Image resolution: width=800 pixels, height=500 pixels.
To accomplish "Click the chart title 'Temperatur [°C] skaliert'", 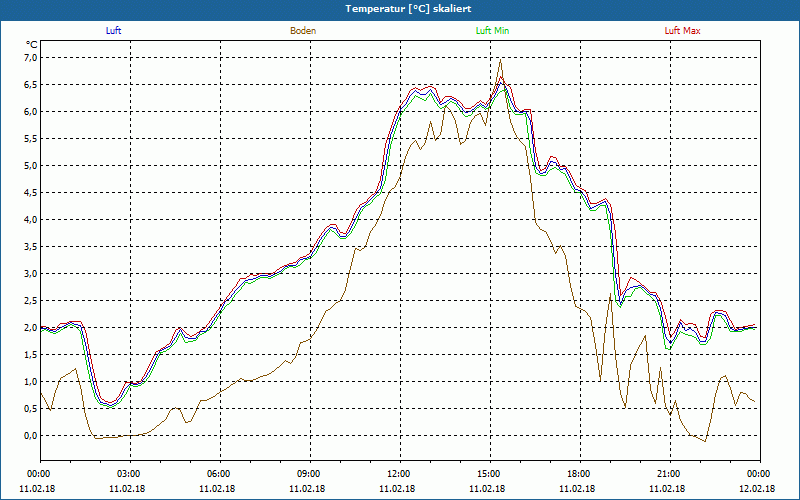I will [408, 9].
